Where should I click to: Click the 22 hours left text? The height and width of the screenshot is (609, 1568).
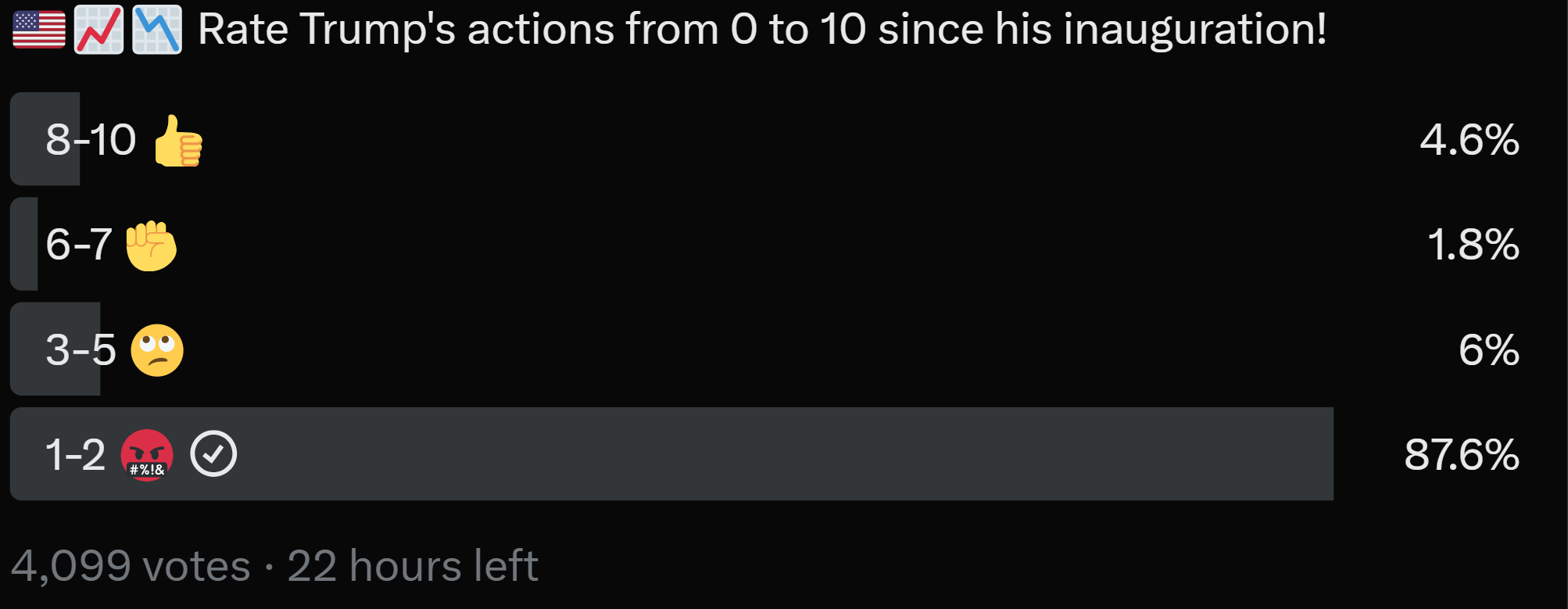point(413,566)
